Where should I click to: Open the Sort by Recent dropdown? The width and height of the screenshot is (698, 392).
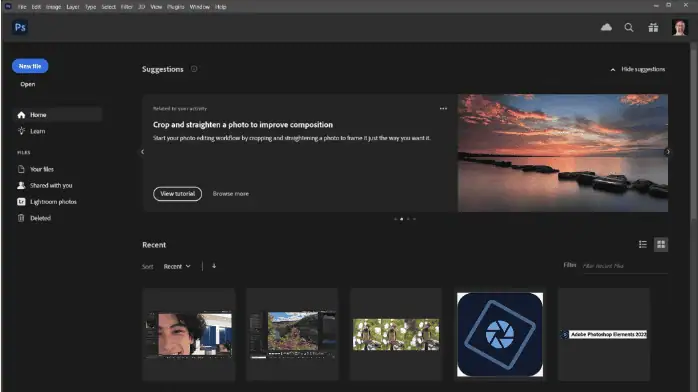(x=177, y=267)
